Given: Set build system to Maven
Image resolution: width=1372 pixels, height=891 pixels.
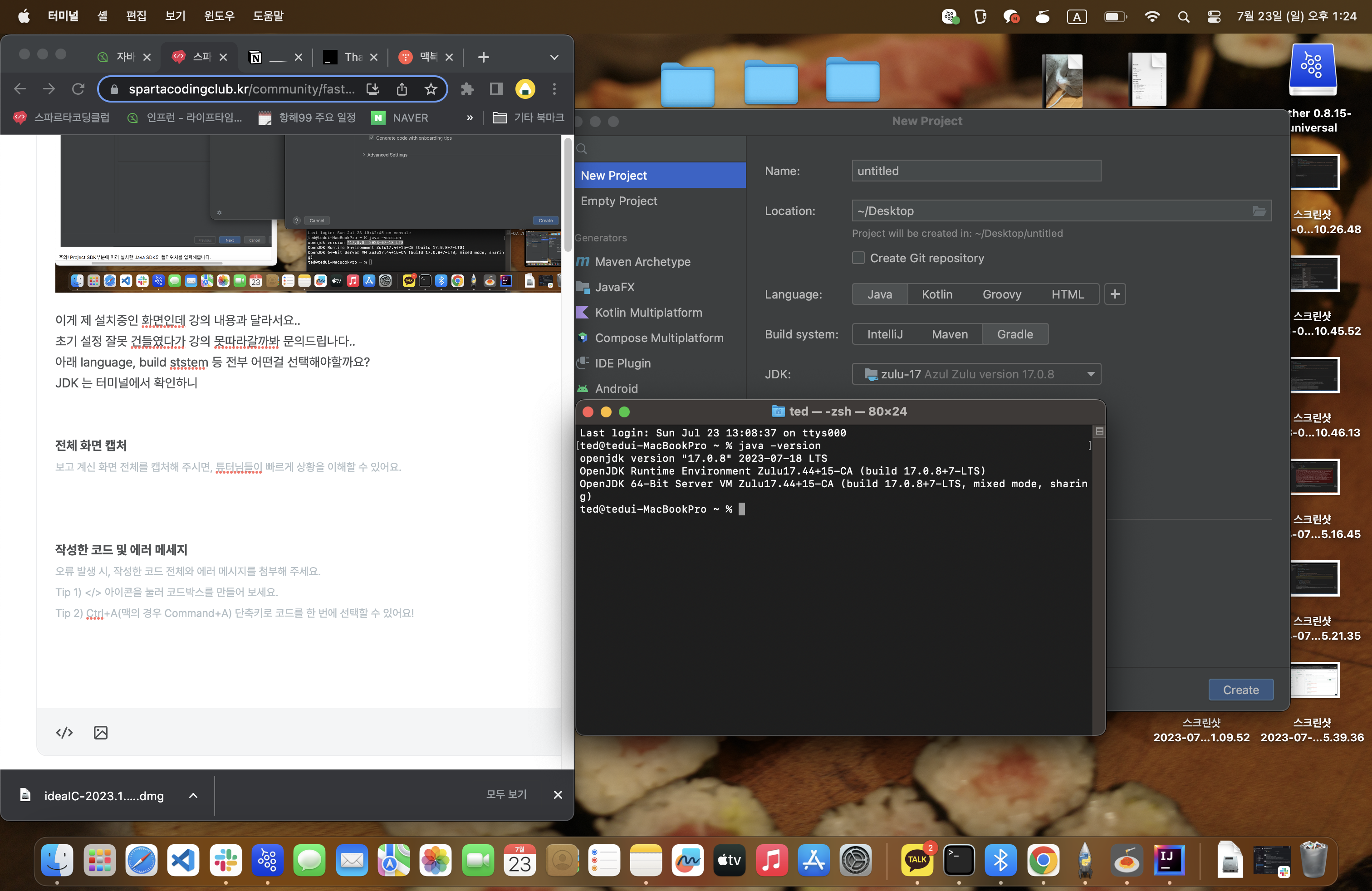Looking at the screenshot, I should coord(950,334).
